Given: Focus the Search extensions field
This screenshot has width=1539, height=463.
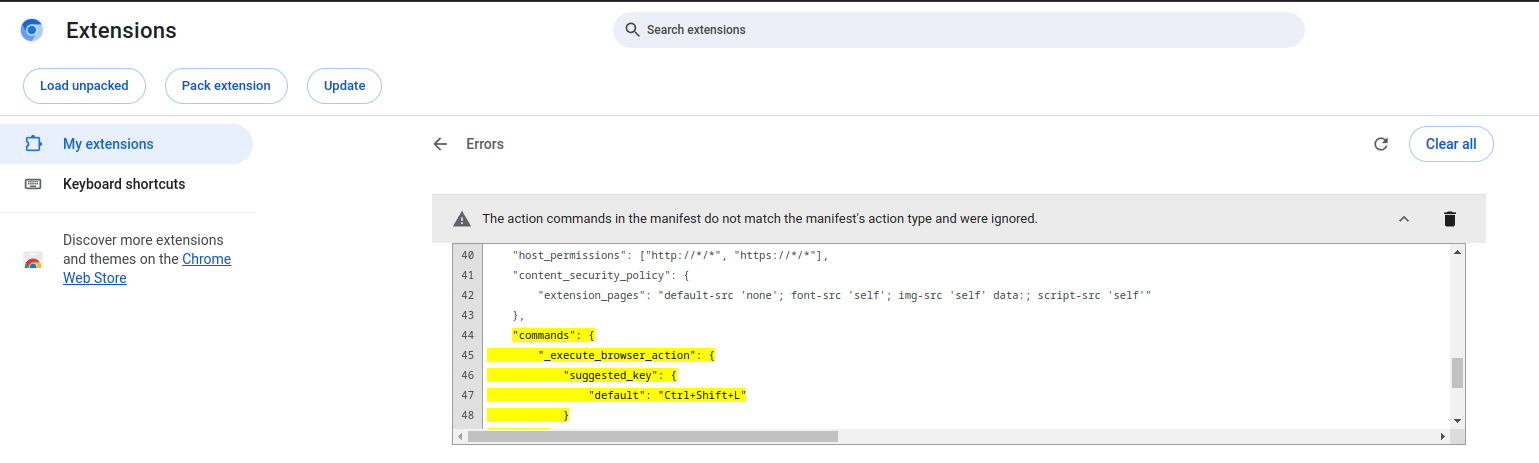Looking at the screenshot, I should tap(960, 30).
